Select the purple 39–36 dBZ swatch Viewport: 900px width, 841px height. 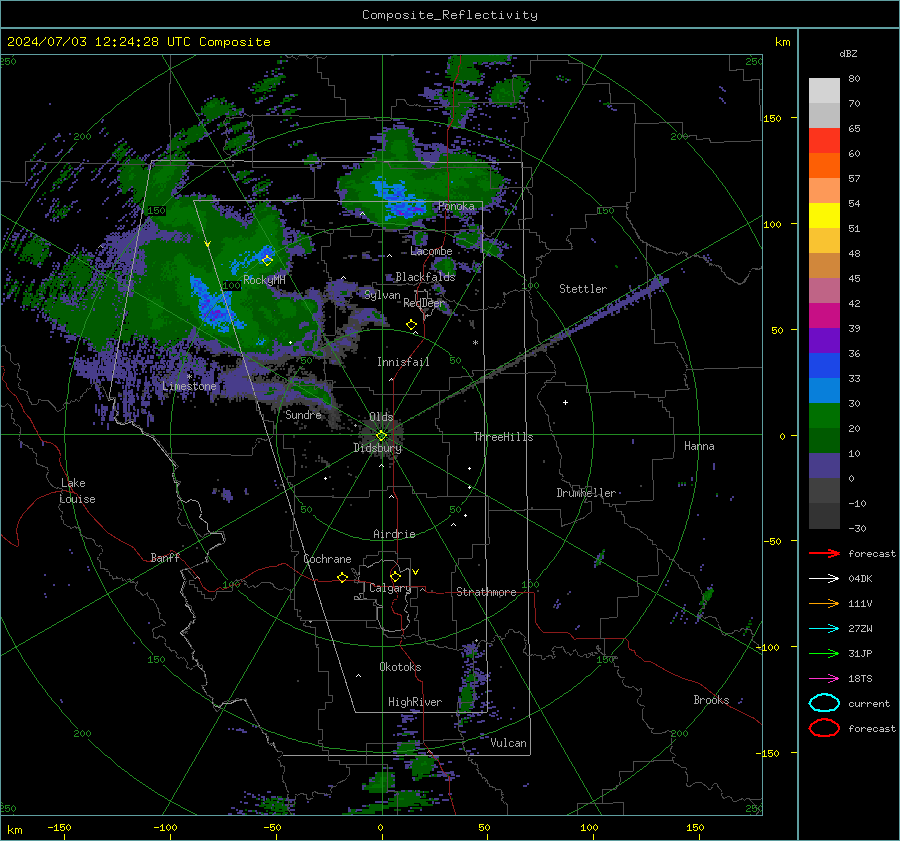click(x=824, y=340)
